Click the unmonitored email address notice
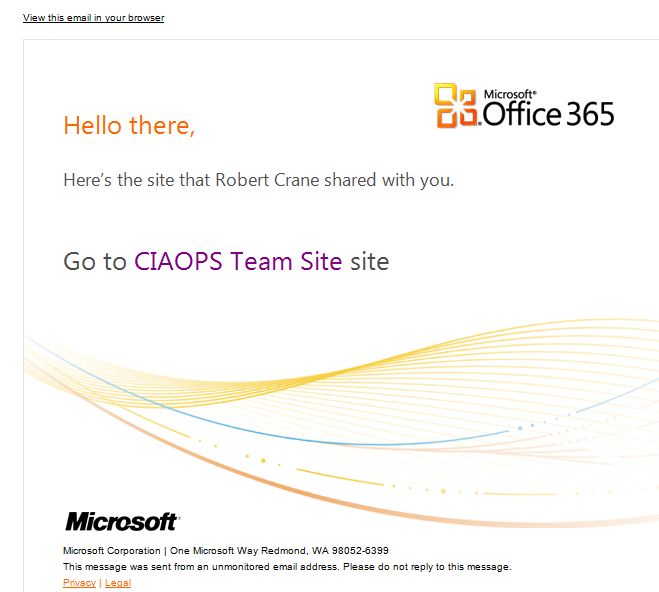This screenshot has height=592, width=659. coord(287,567)
